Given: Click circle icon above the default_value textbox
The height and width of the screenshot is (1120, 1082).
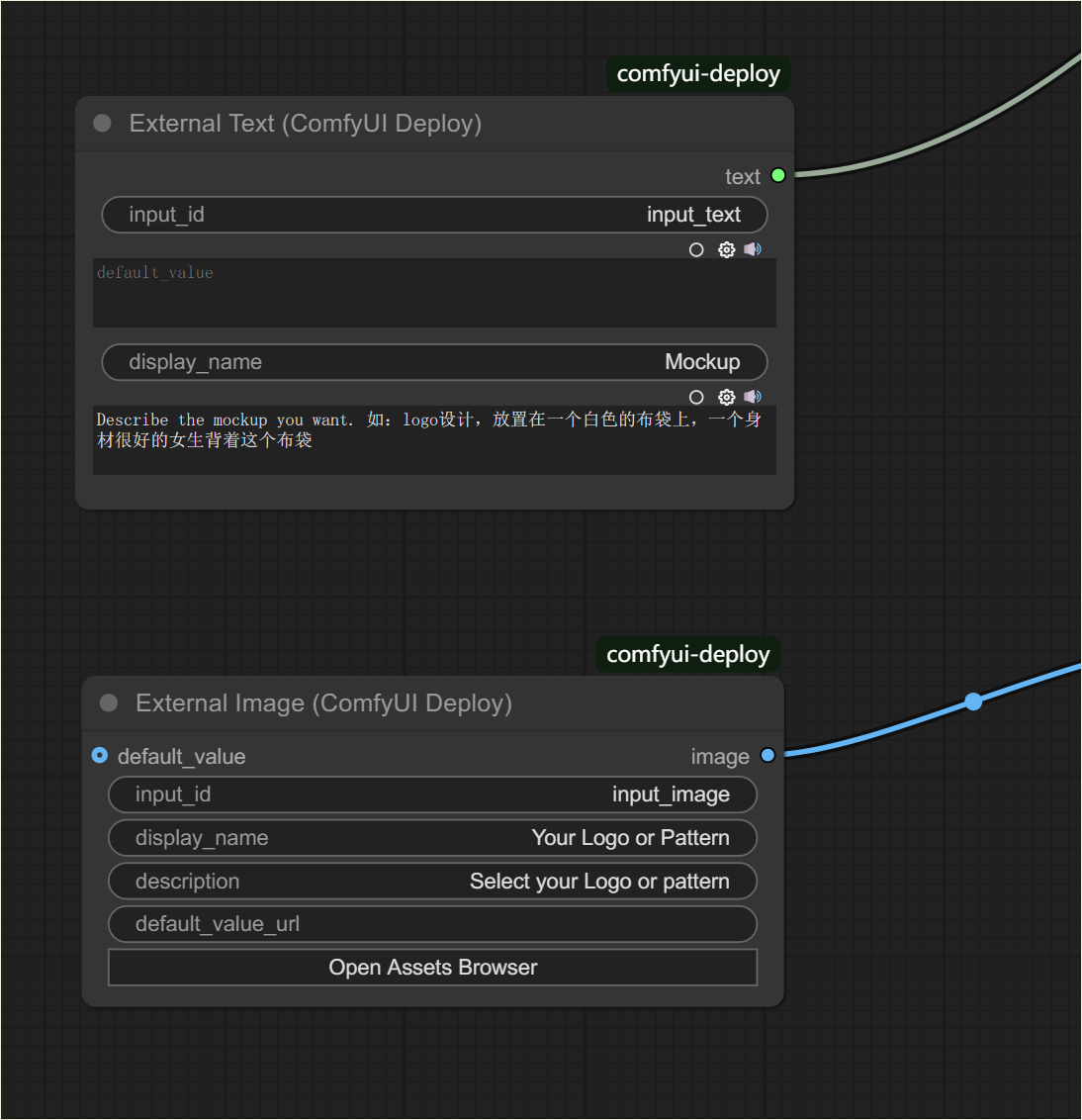Looking at the screenshot, I should tap(696, 250).
